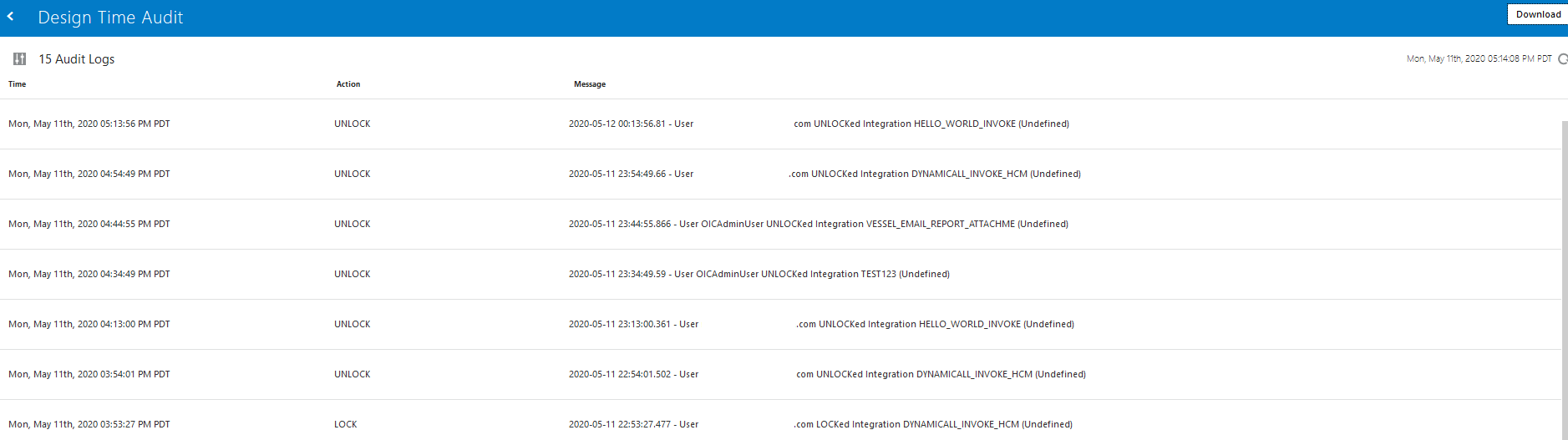Image resolution: width=1568 pixels, height=440 pixels.
Task: Open the message starting 2020-05-12 00:13:56.81
Action: [819, 124]
